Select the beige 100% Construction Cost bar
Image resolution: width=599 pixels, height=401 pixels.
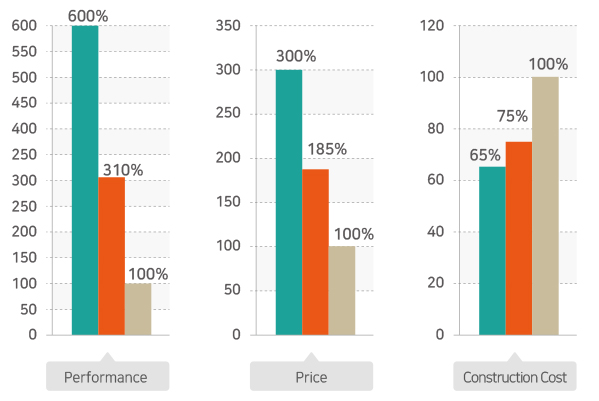[546, 206]
